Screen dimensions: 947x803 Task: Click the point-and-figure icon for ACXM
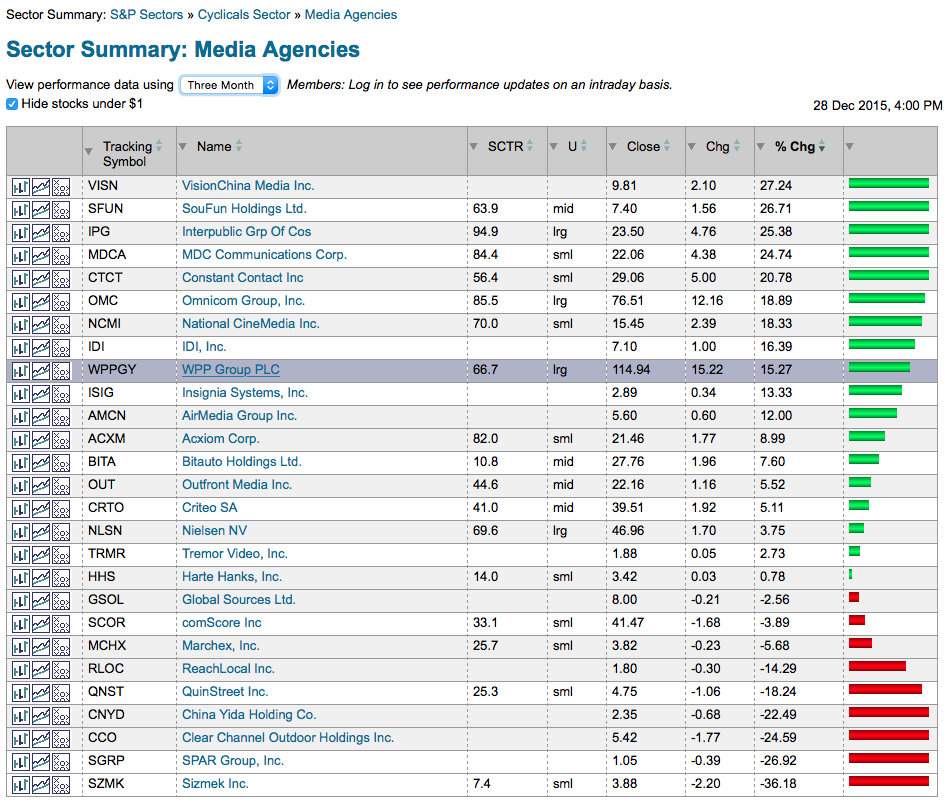pos(61,440)
